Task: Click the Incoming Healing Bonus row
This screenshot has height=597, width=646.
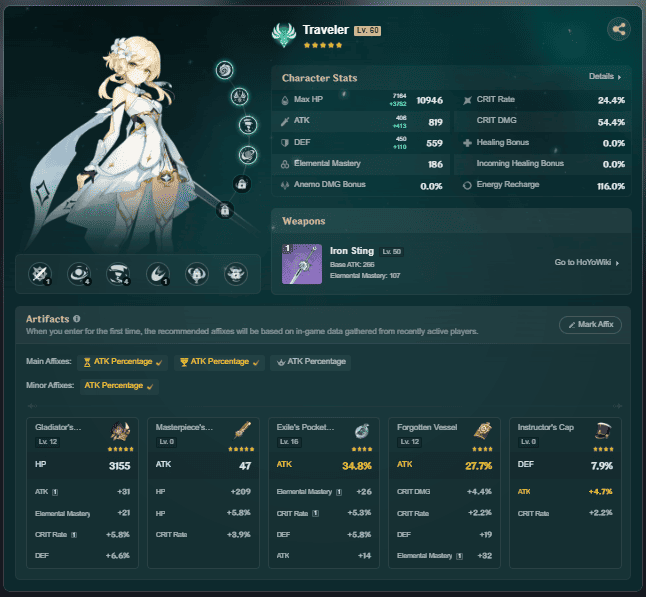Action: click(543, 164)
